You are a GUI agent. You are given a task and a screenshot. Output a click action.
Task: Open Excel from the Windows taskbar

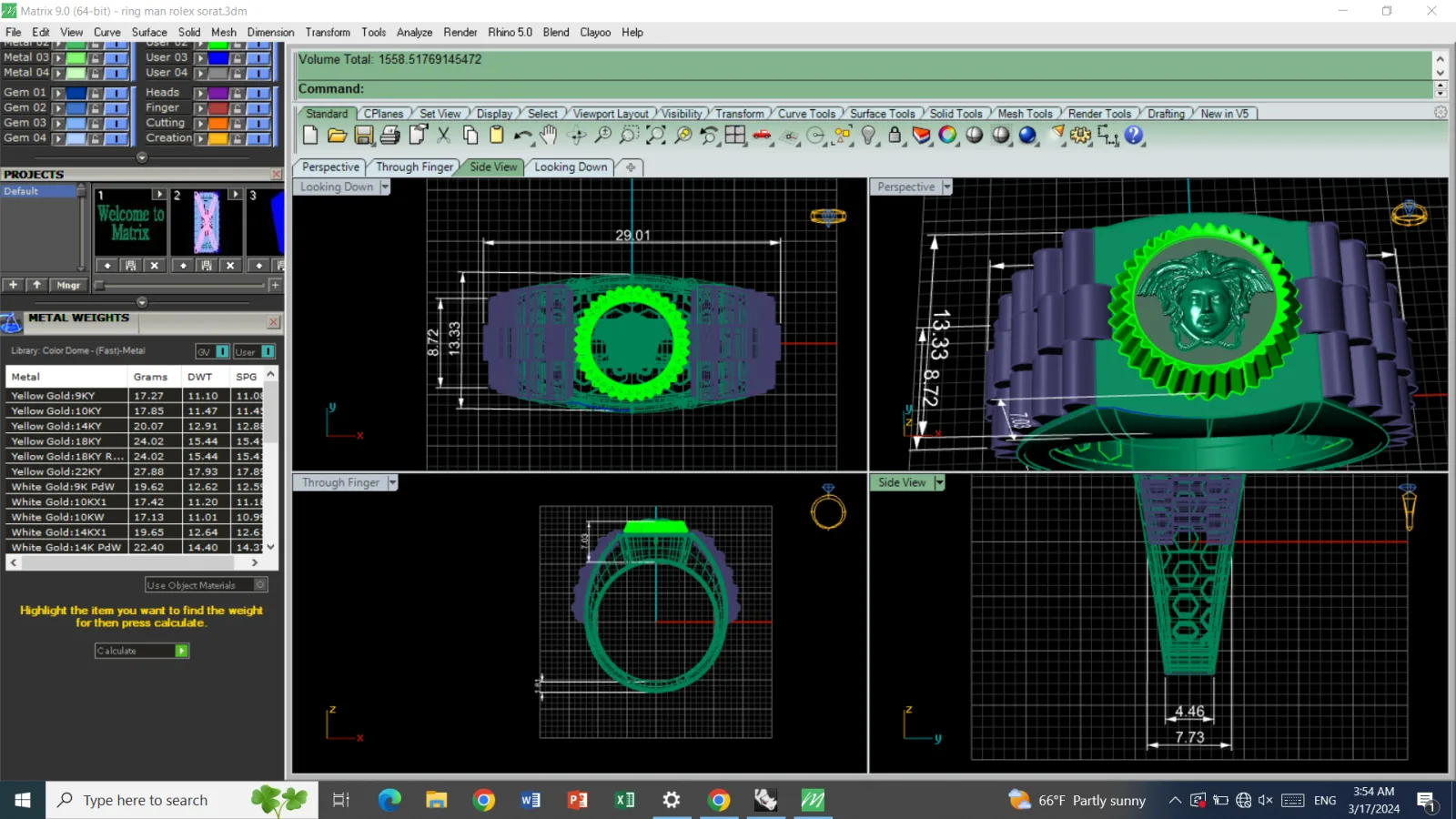[x=624, y=800]
